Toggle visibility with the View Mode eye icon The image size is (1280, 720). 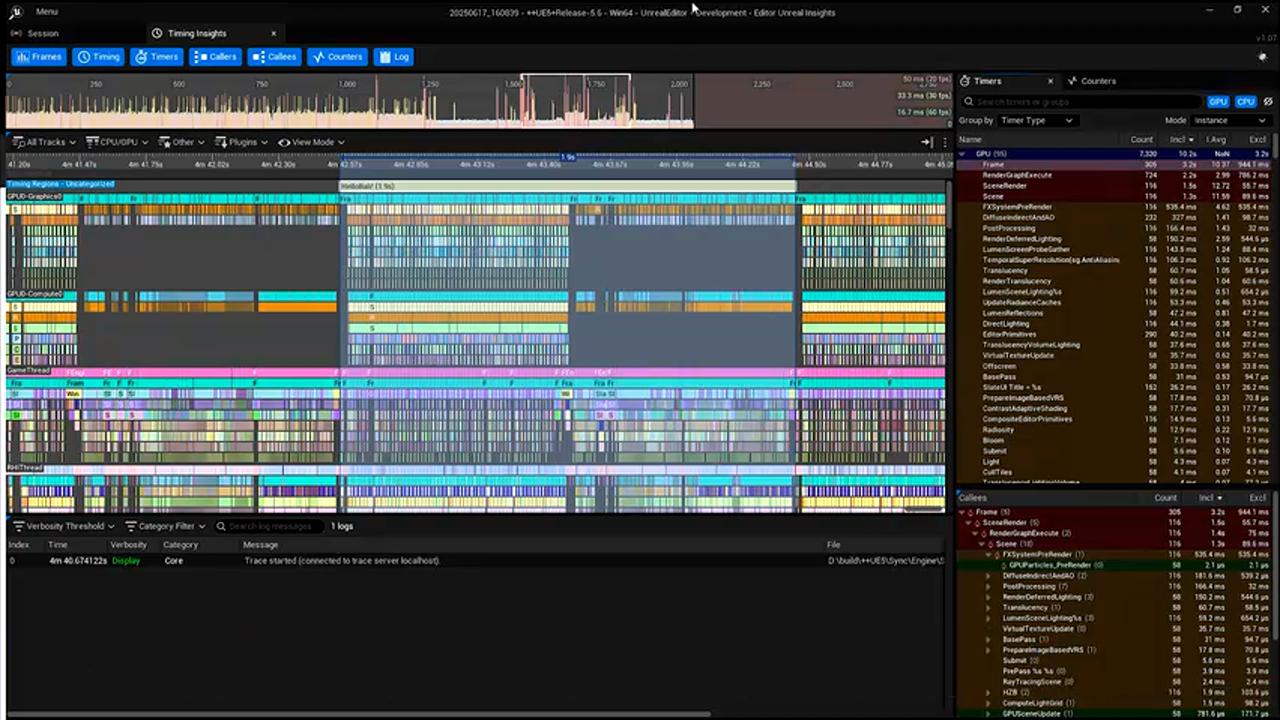(x=285, y=142)
